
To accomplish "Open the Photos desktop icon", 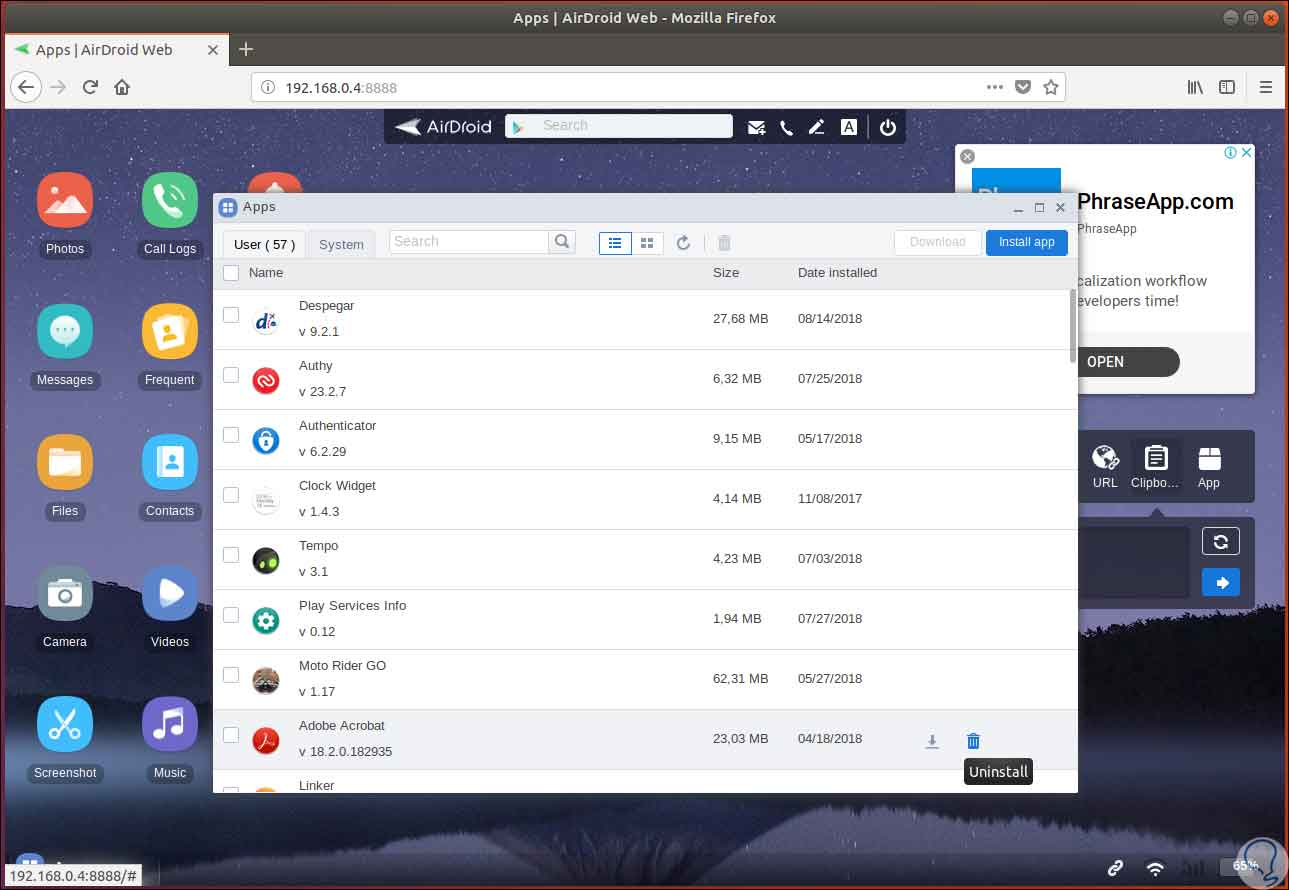I will click(65, 201).
